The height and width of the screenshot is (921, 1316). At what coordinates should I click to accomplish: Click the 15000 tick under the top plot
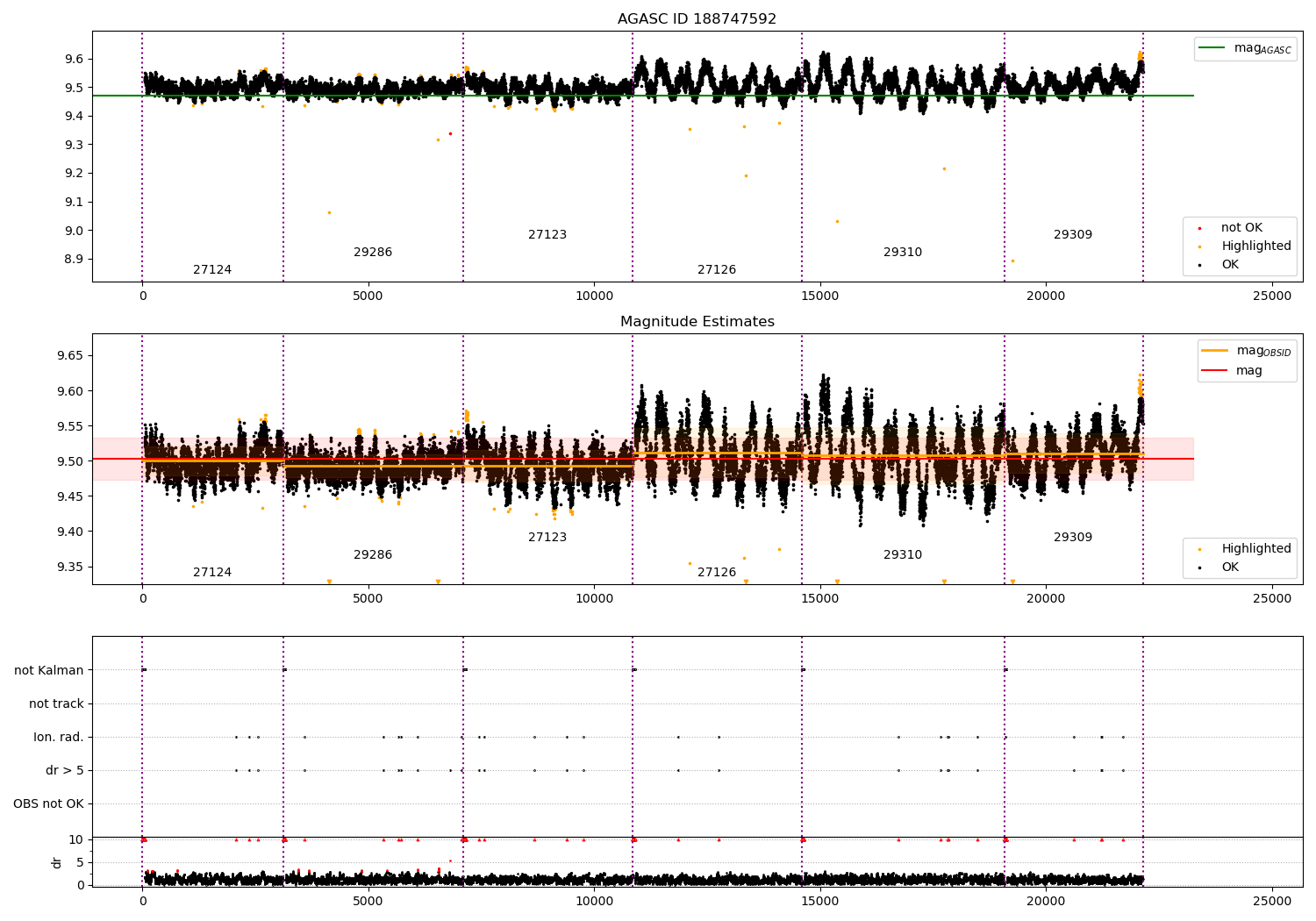(x=820, y=296)
